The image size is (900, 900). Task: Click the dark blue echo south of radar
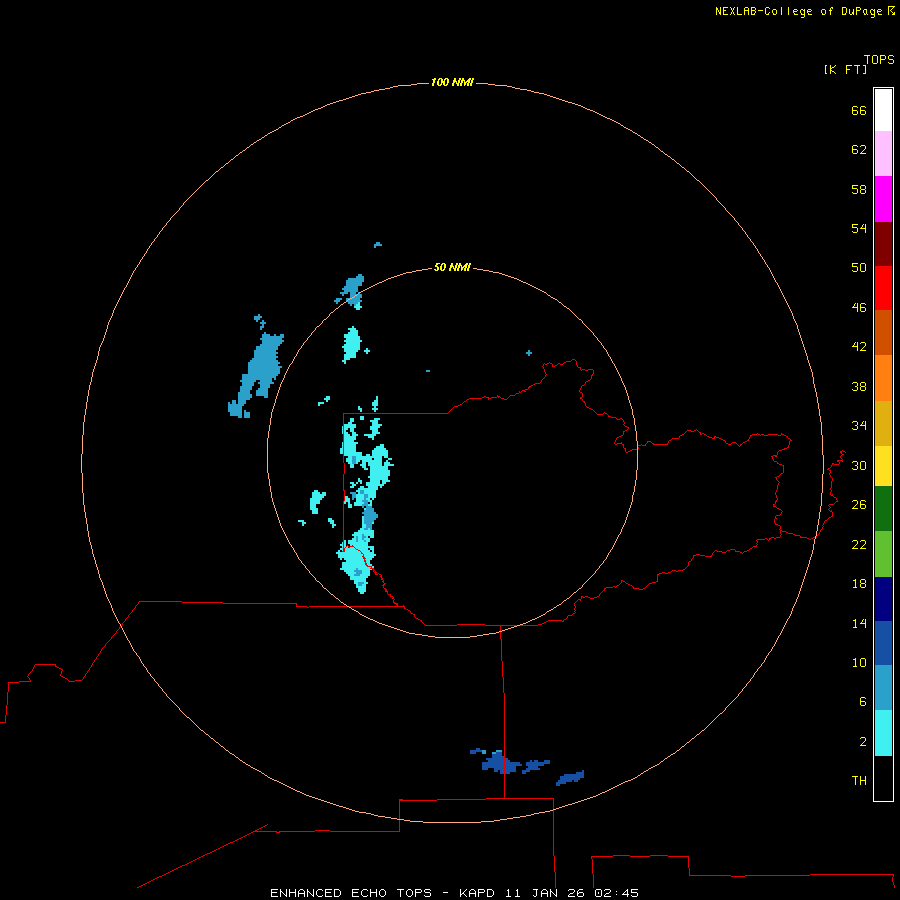pos(502,763)
